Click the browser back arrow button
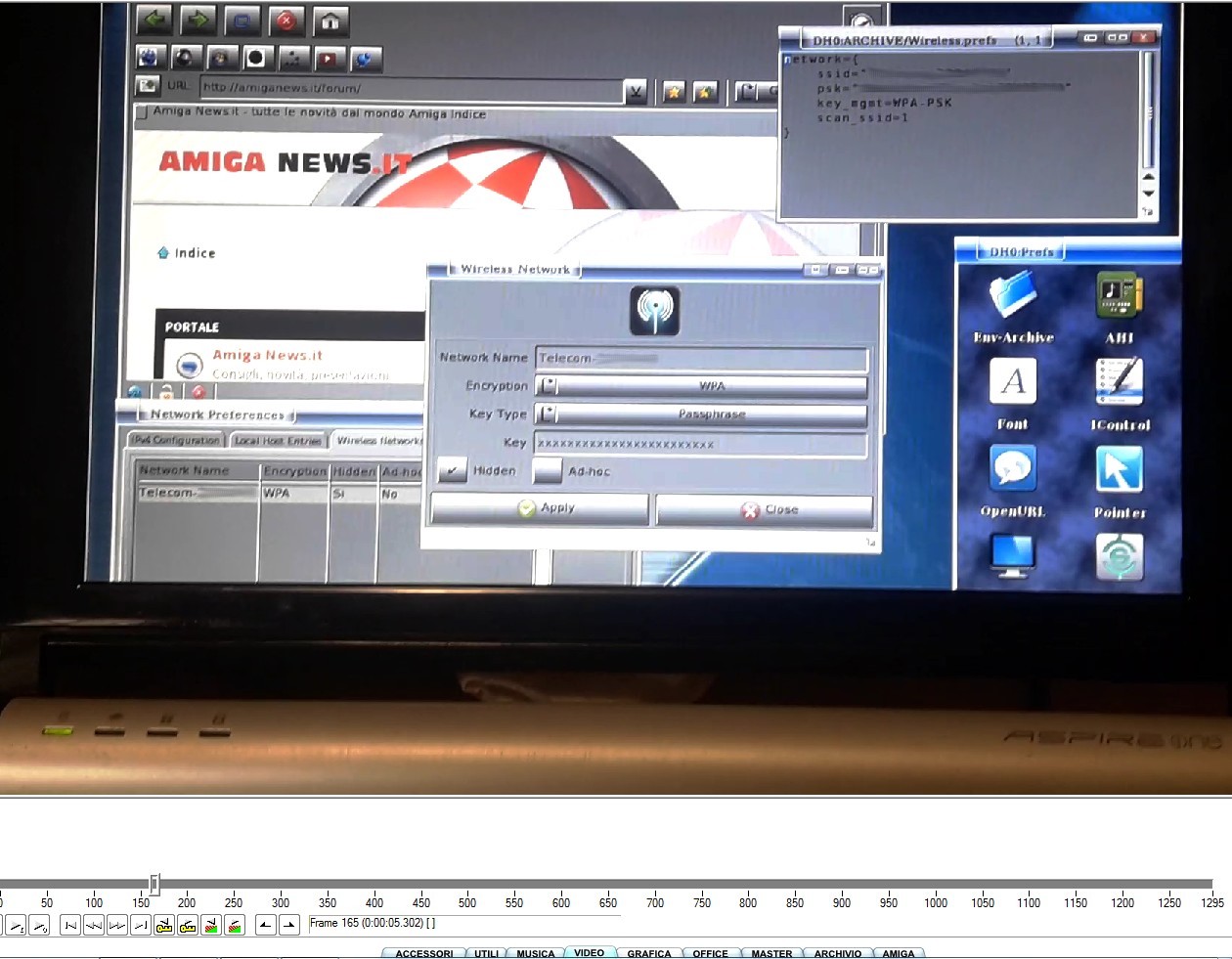This screenshot has width=1232, height=959. [154, 20]
